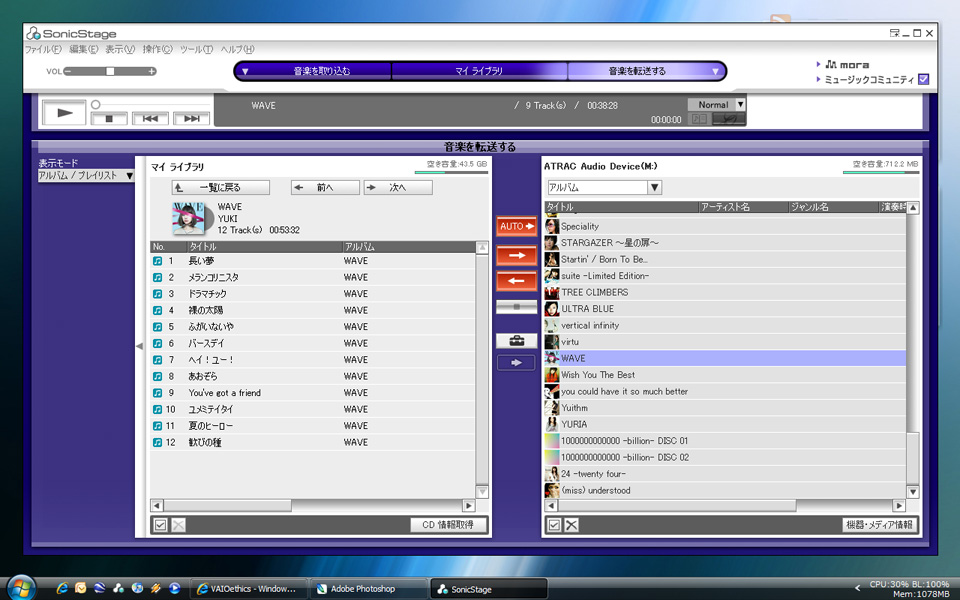Open the 表示(V) menu
This screenshot has width=960, height=600.
(x=119, y=49)
